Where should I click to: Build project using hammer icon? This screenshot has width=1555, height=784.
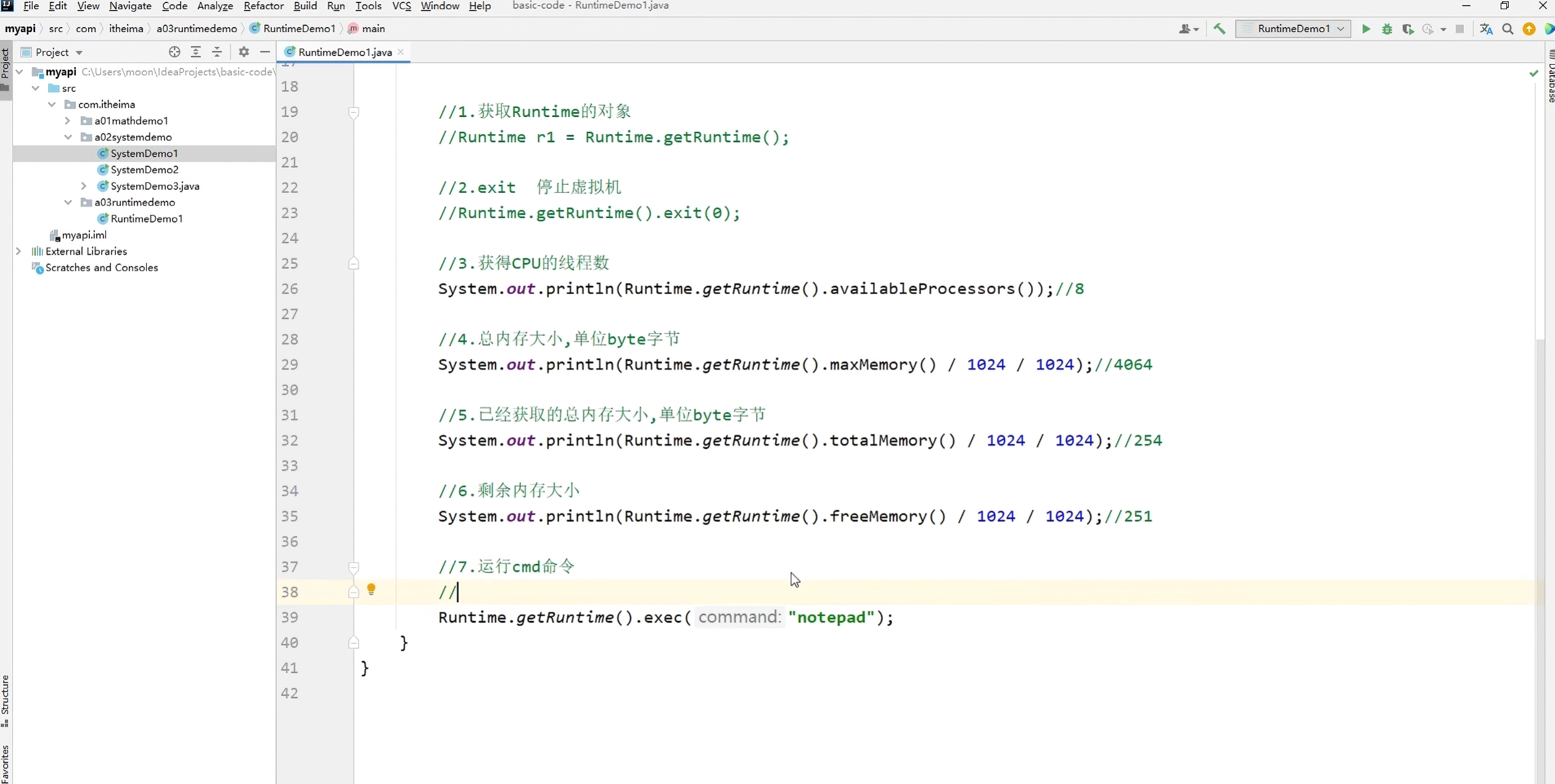(1219, 29)
